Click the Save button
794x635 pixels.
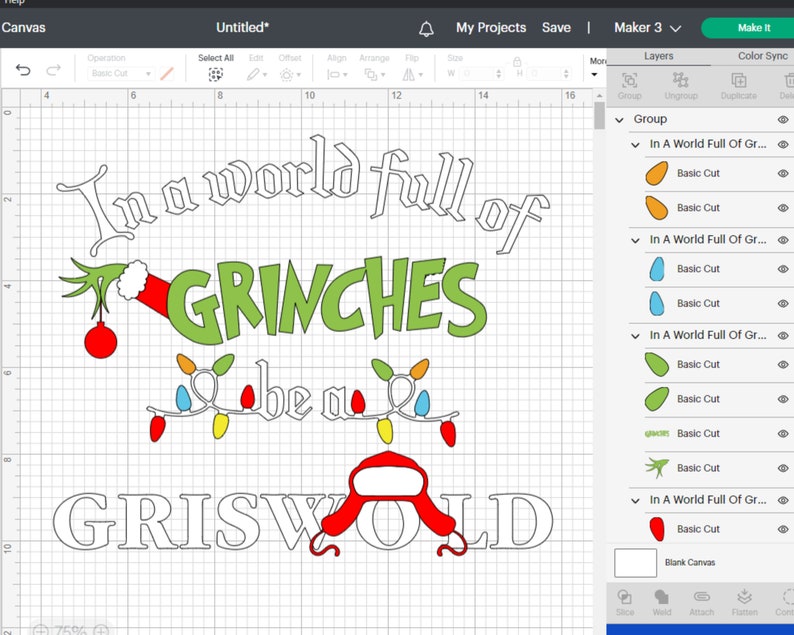coord(556,27)
